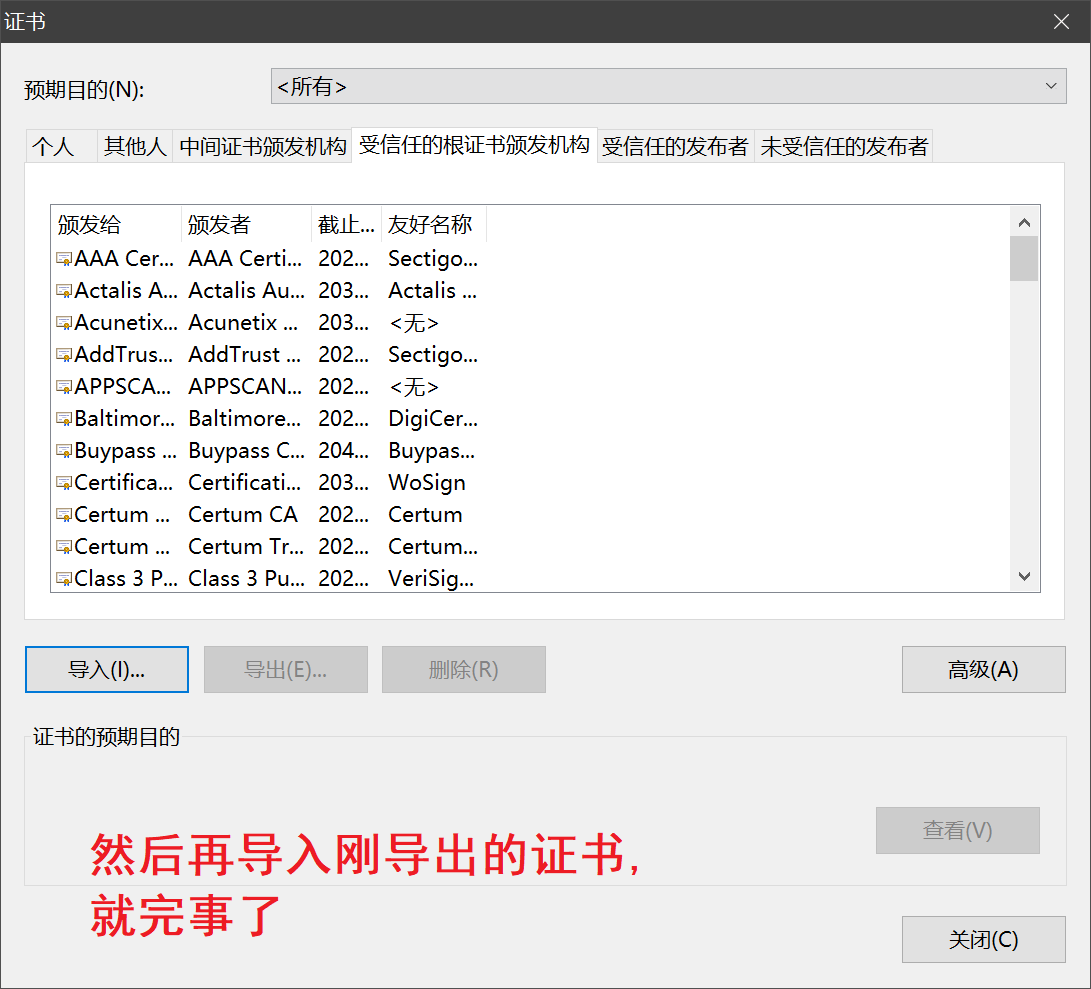Click the scrollbar up arrow
This screenshot has height=989, width=1091.
[x=1024, y=223]
